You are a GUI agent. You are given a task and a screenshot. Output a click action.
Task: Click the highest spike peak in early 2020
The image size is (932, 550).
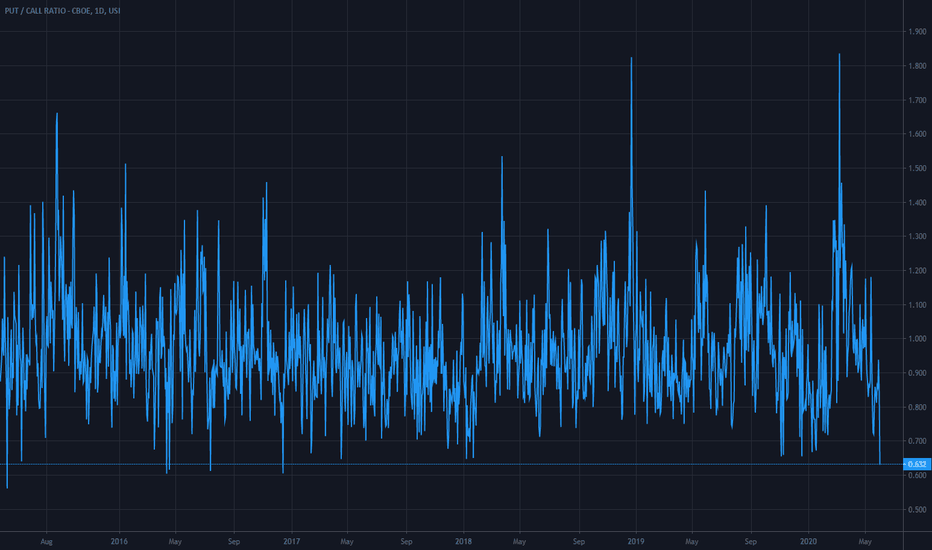(839, 55)
